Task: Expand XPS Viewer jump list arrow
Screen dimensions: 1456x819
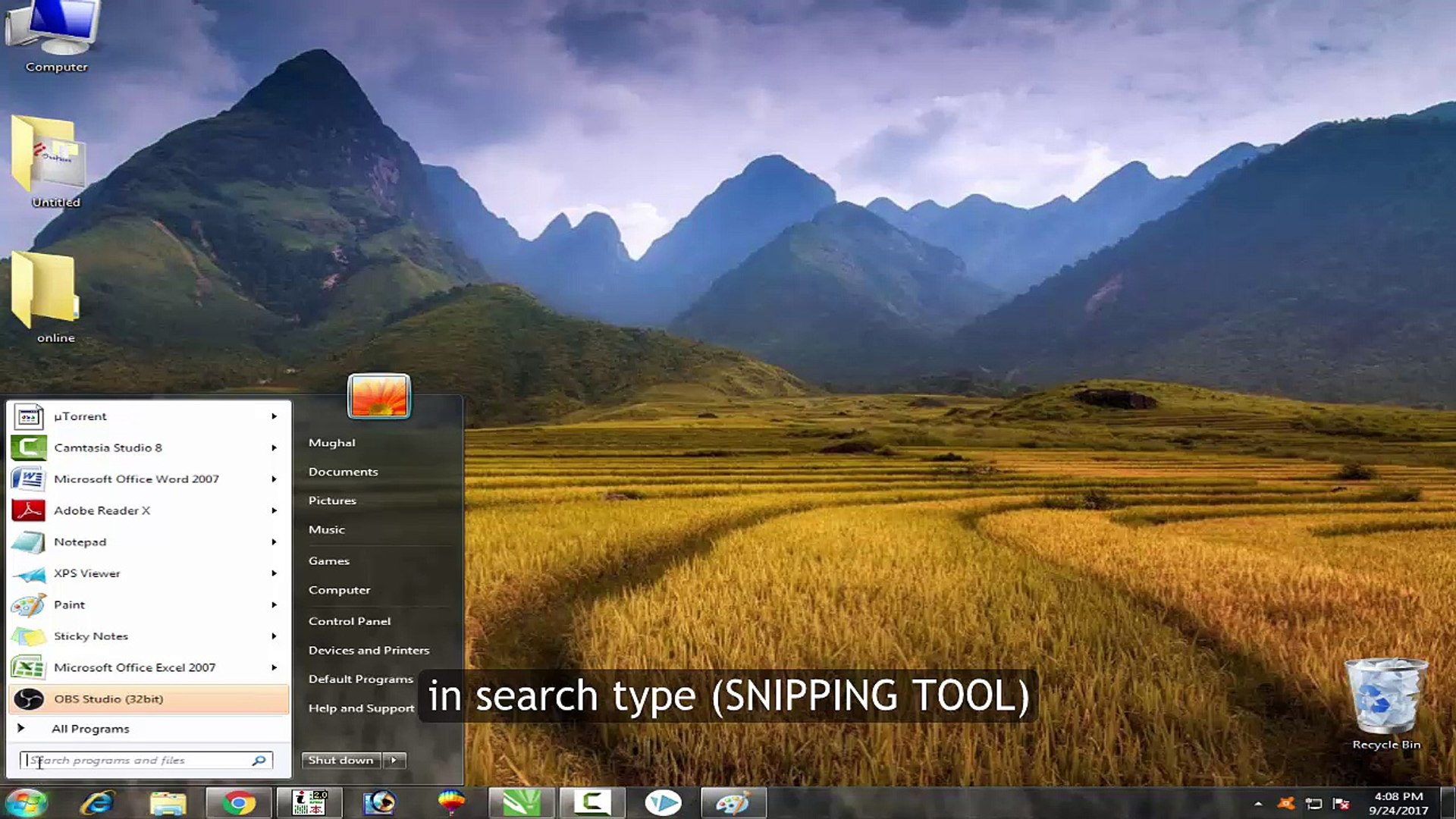Action: 274,573
